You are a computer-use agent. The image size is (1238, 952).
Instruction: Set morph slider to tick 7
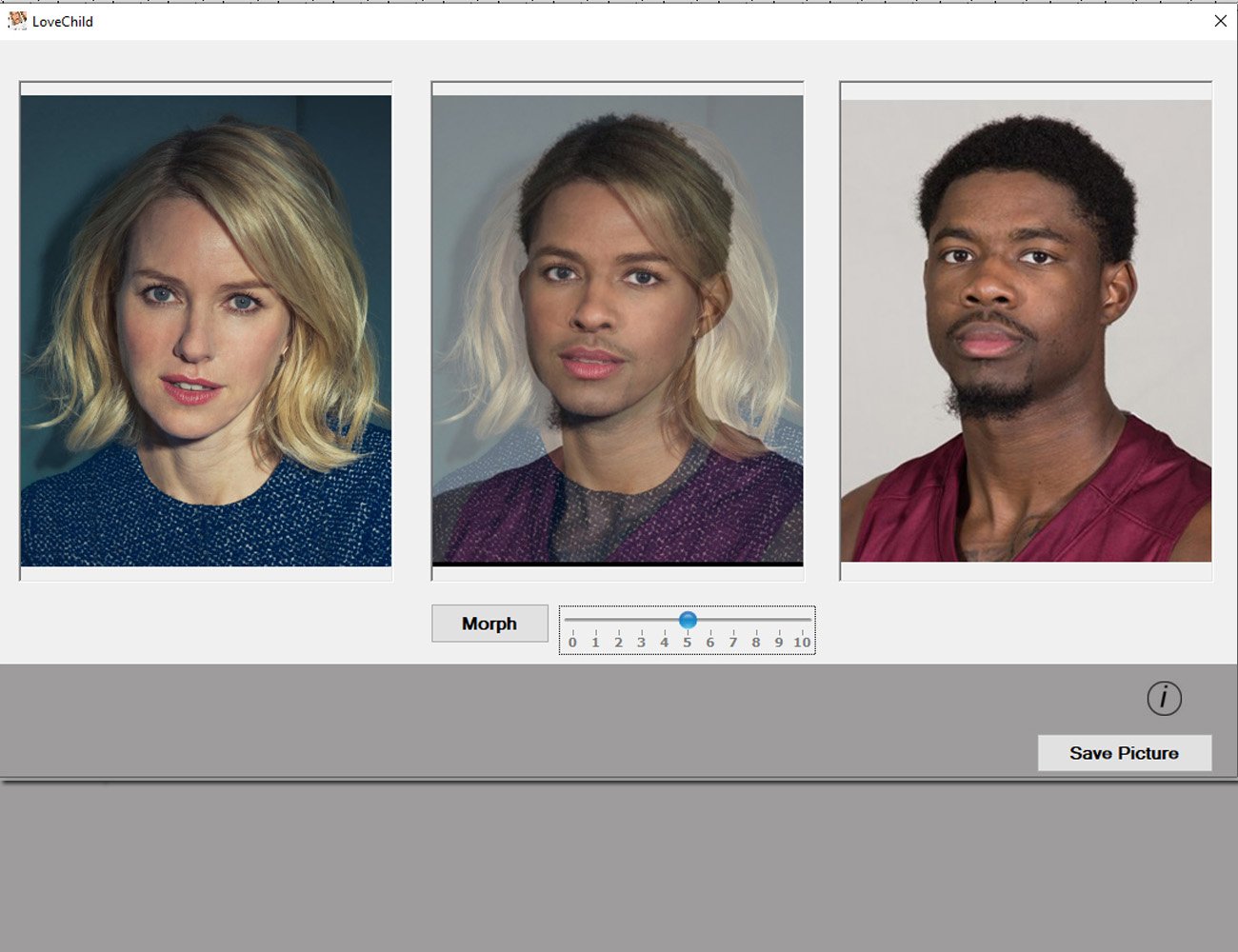(x=733, y=621)
